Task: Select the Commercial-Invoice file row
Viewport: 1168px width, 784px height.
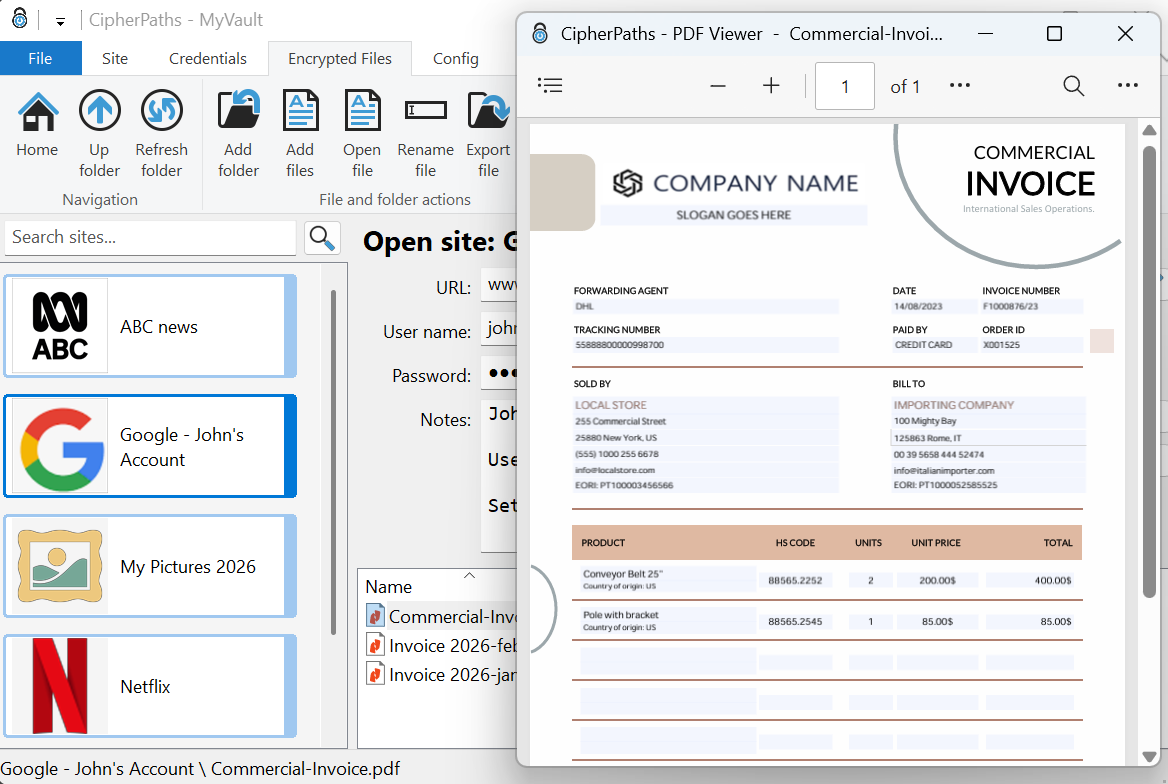Action: pyautogui.click(x=441, y=616)
